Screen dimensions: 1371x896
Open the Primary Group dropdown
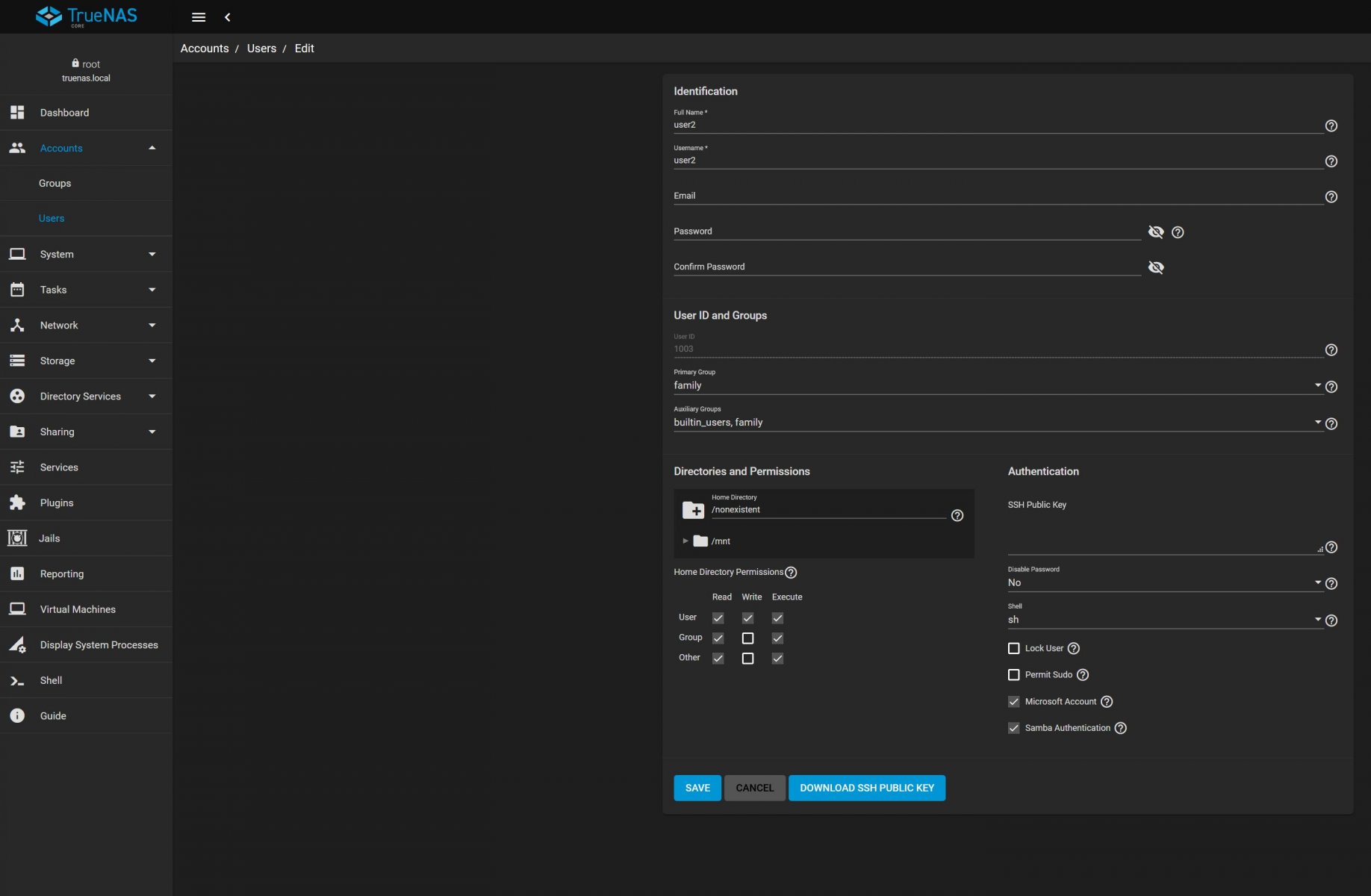coord(998,385)
